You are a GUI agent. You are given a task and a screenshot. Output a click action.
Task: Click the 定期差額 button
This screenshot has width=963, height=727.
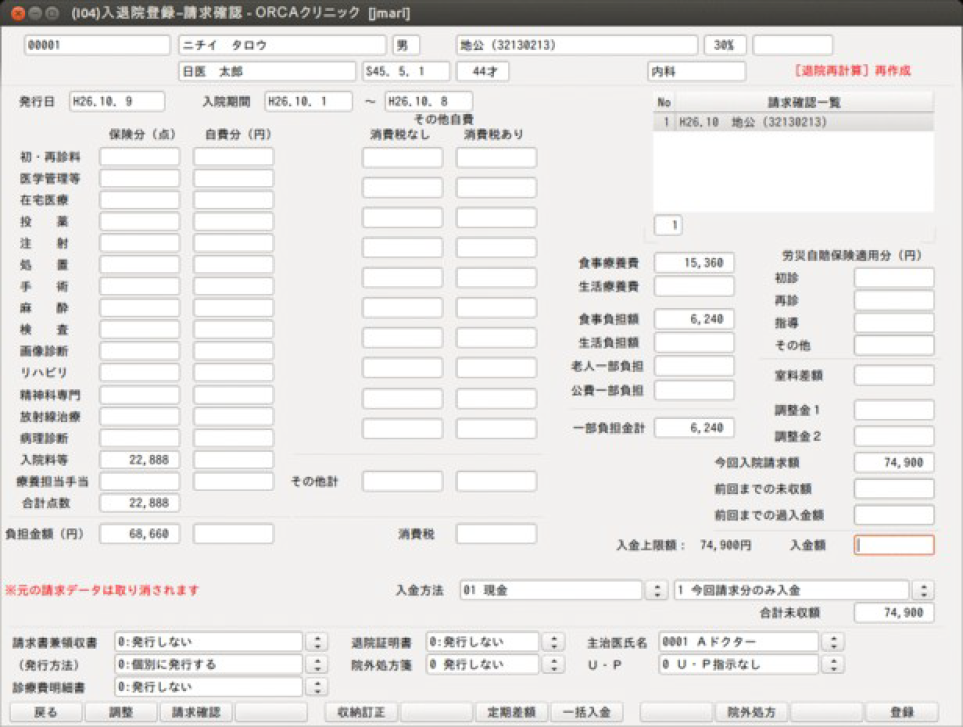(512, 712)
